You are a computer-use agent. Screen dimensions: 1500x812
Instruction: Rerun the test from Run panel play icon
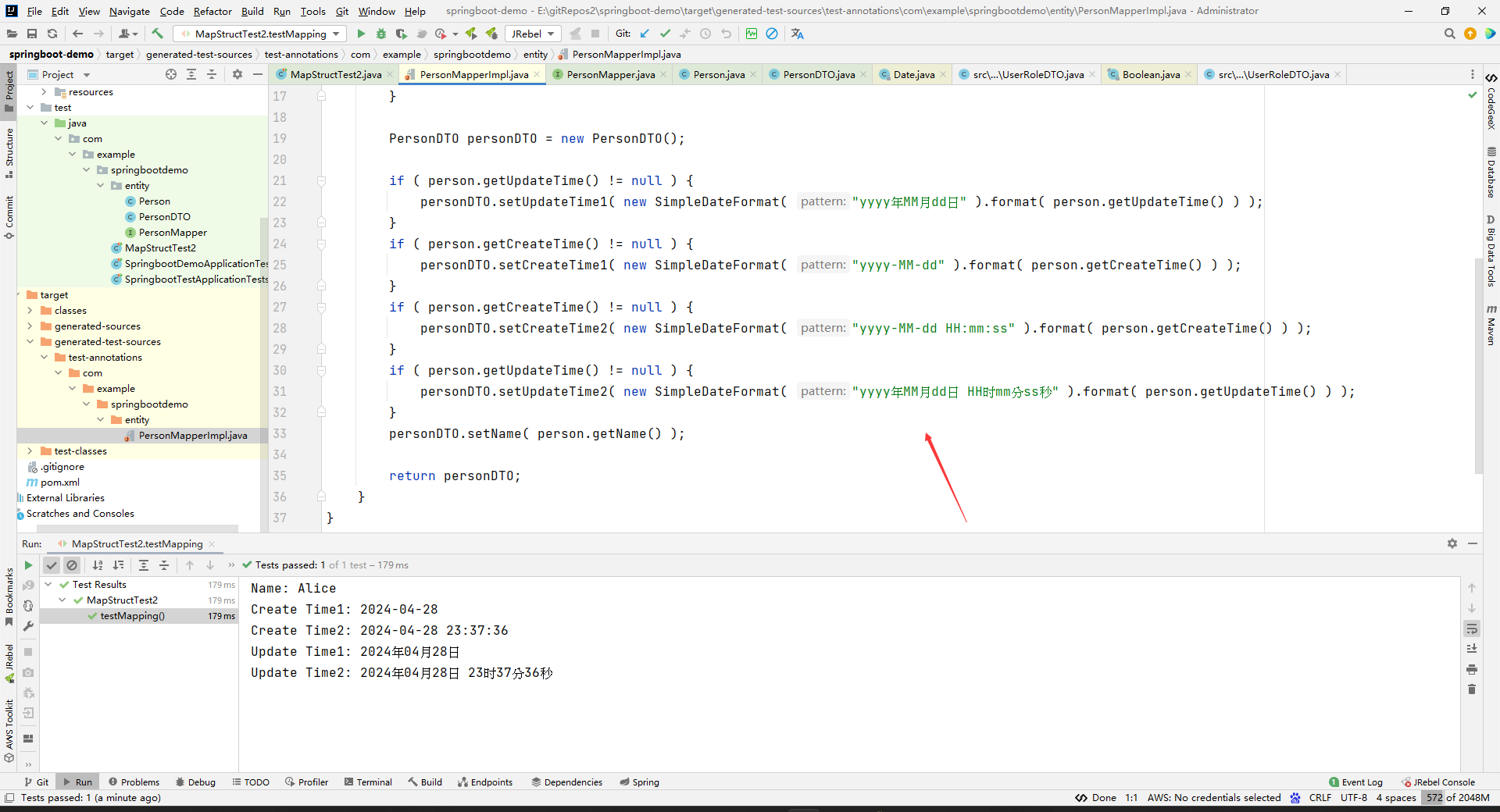(x=28, y=565)
